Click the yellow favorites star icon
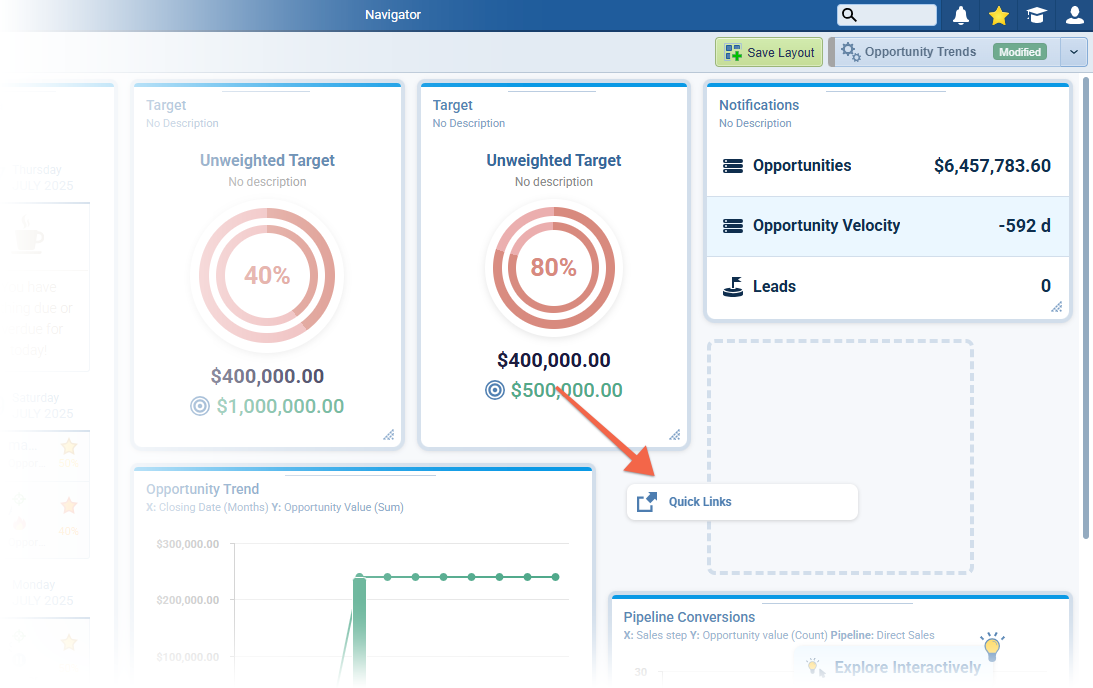The image size is (1093, 688). 998,15
